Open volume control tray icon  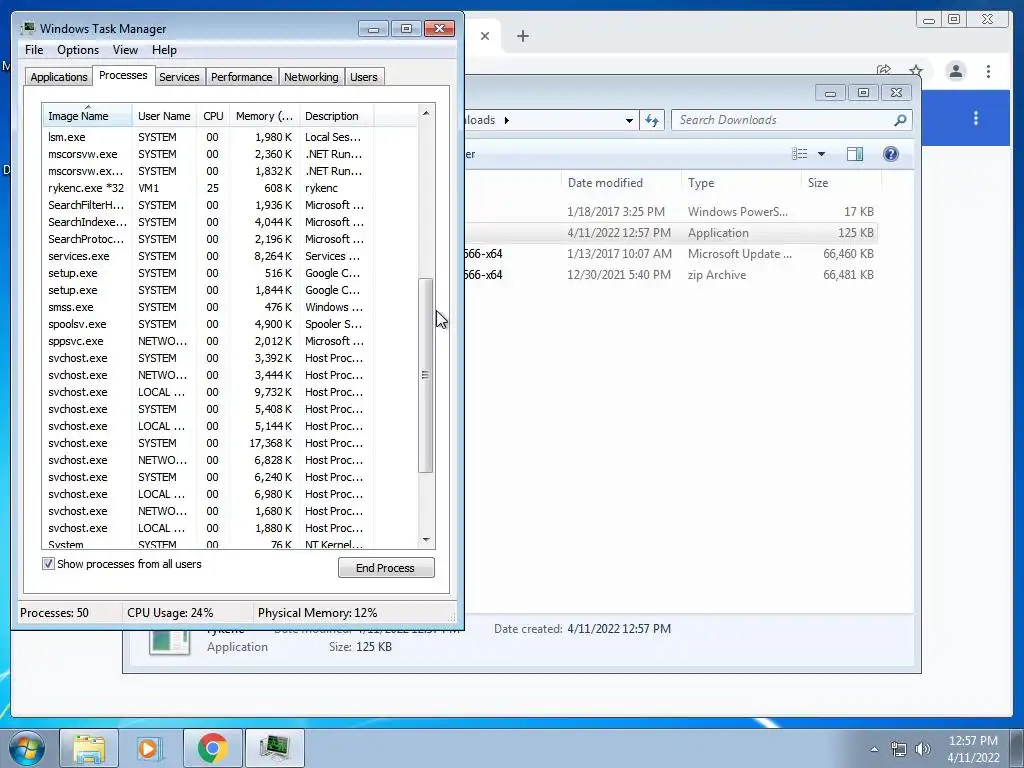coord(923,750)
